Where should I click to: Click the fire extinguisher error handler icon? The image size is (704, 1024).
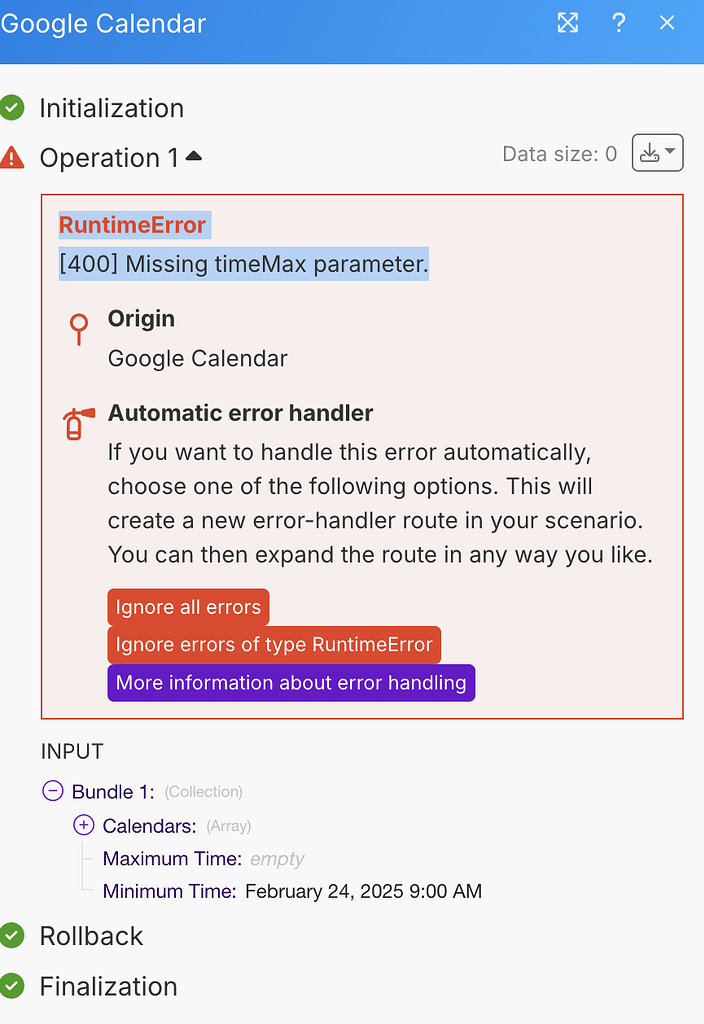(78, 424)
